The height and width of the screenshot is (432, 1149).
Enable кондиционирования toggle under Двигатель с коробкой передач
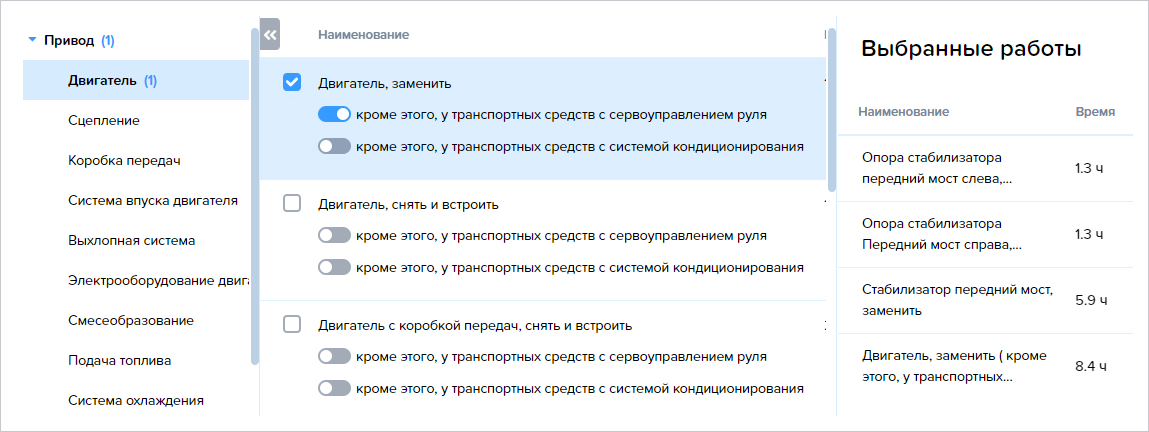tap(334, 388)
